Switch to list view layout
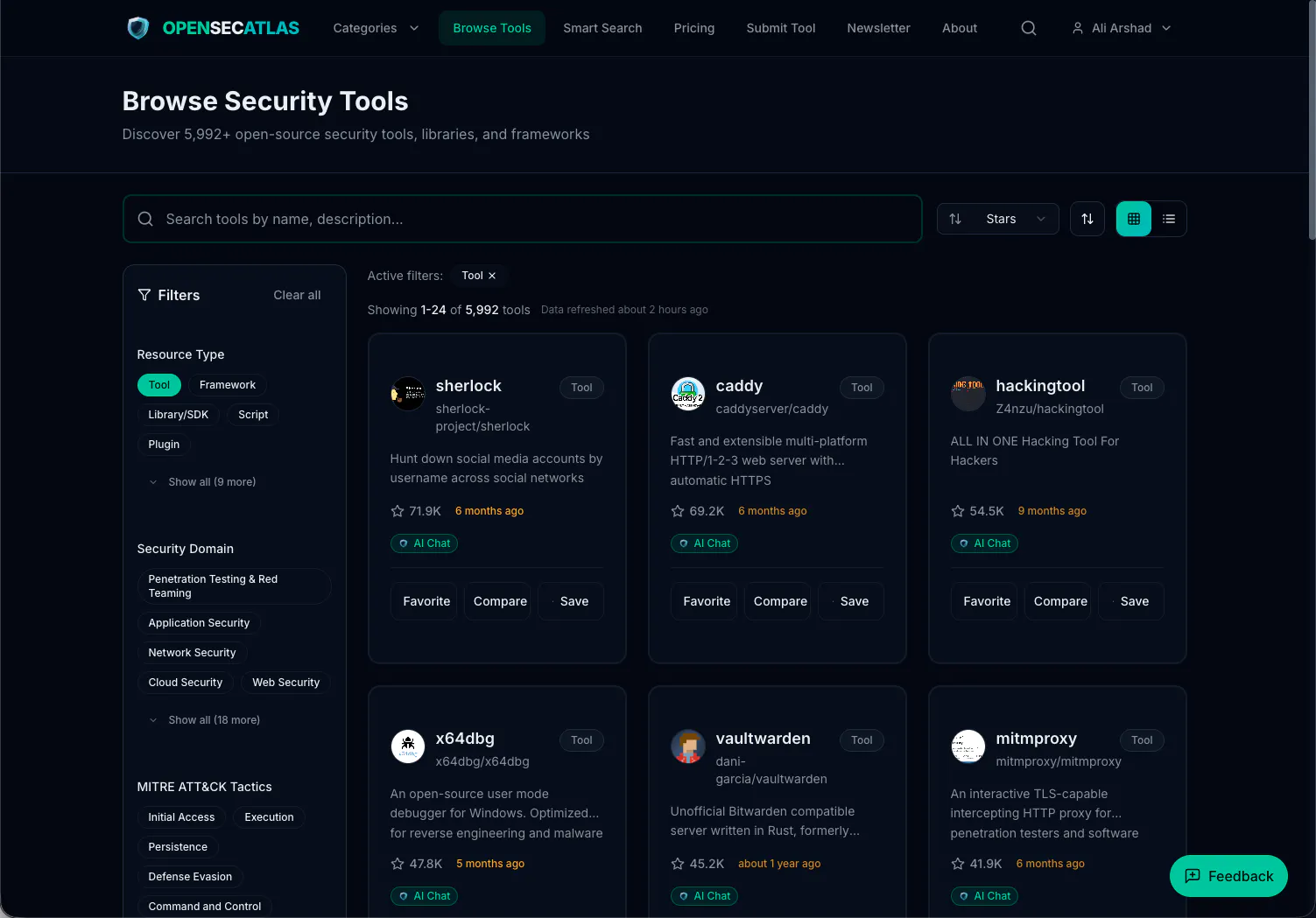This screenshot has height=918, width=1316. pos(1169,219)
